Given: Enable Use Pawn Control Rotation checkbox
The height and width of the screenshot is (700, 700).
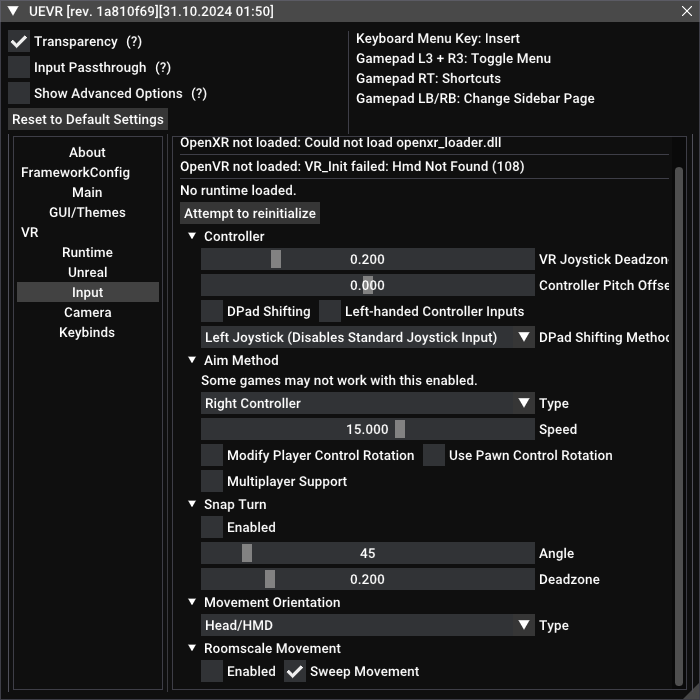Looking at the screenshot, I should 434,455.
